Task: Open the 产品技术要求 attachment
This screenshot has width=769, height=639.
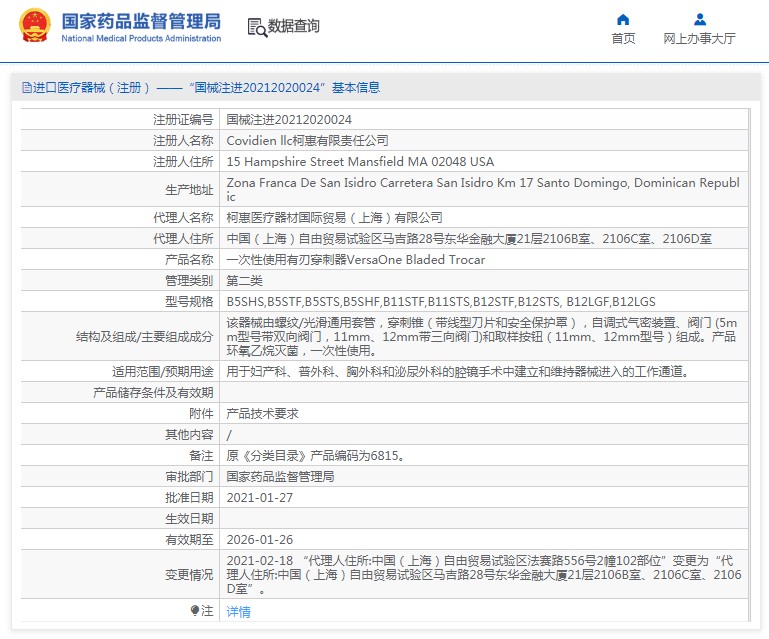Action: tap(262, 413)
